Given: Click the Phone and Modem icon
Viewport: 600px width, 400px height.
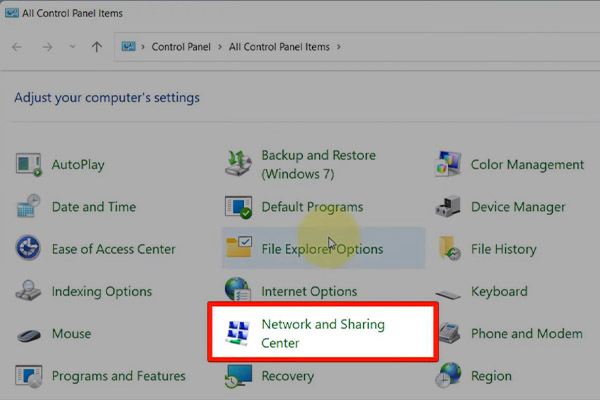Looking at the screenshot, I should click(448, 333).
